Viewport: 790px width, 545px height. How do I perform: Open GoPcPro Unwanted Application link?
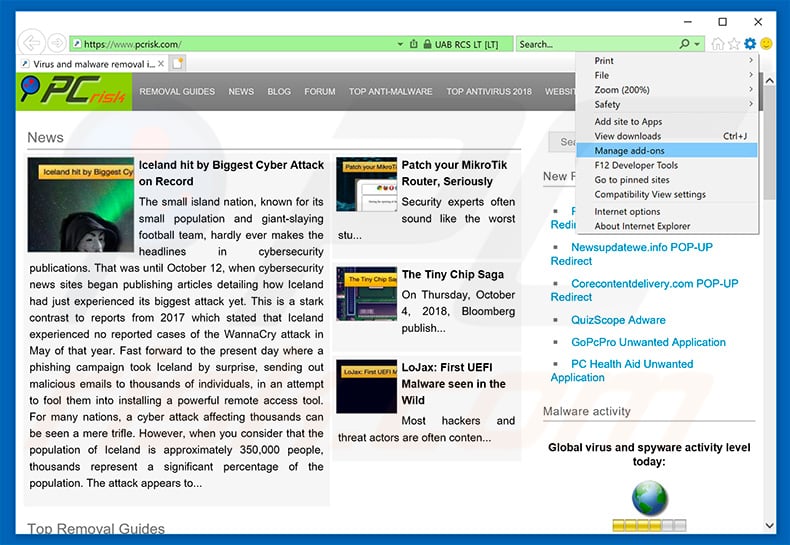click(x=648, y=343)
